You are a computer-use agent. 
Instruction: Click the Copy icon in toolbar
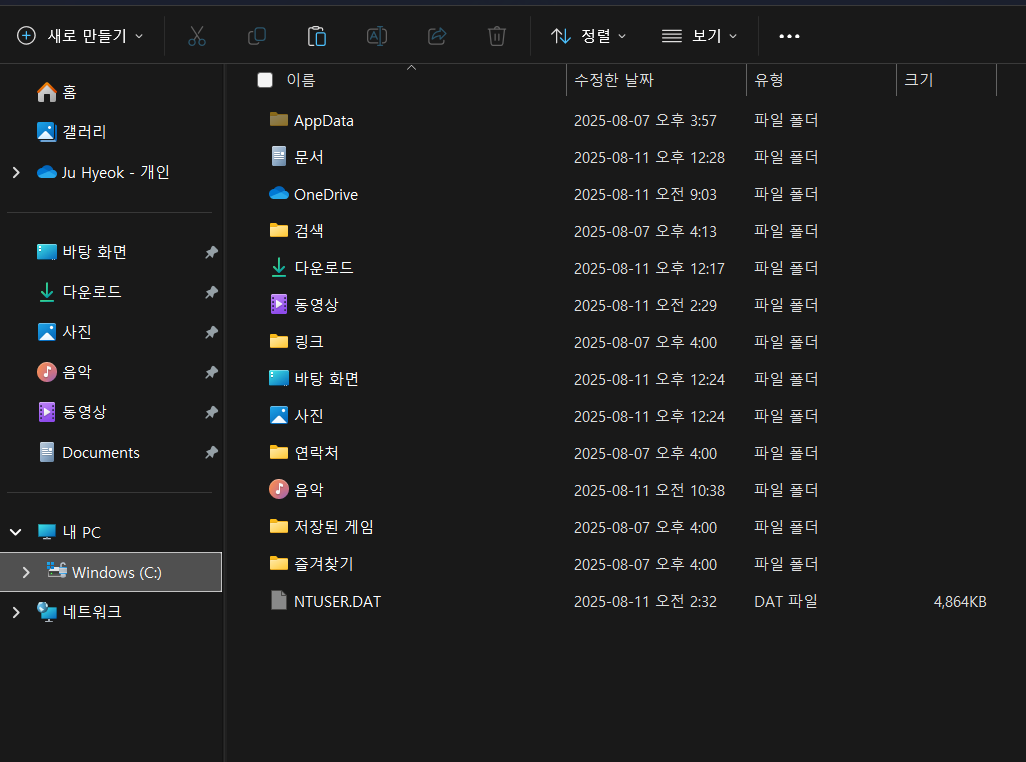(256, 36)
